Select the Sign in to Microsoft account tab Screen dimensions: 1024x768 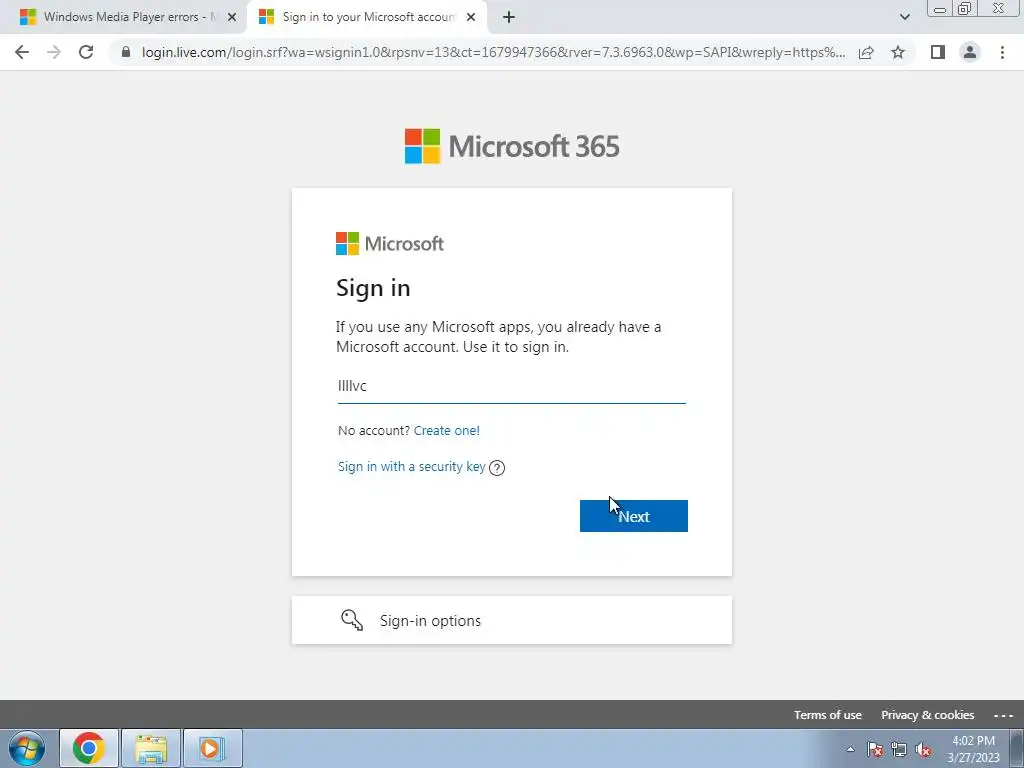[368, 17]
